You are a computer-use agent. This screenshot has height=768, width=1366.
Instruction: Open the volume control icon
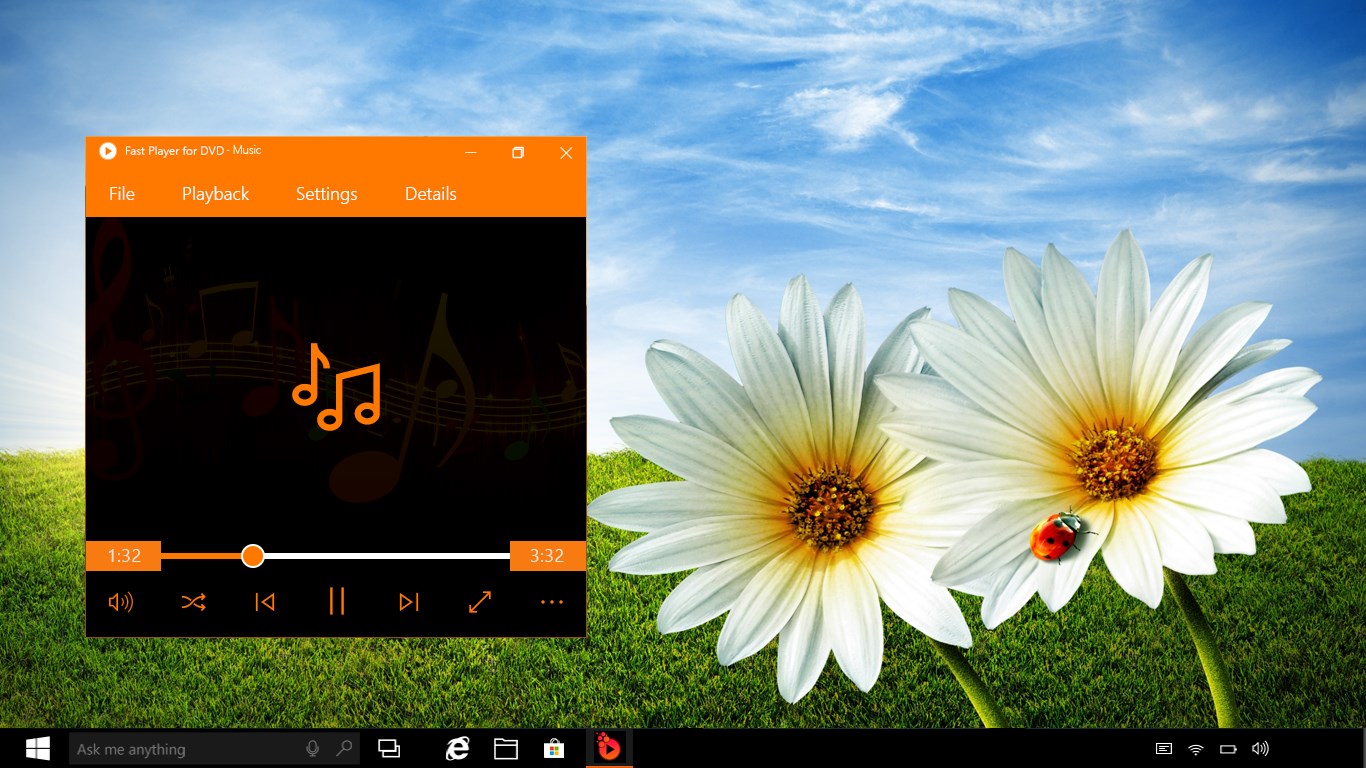click(x=121, y=601)
